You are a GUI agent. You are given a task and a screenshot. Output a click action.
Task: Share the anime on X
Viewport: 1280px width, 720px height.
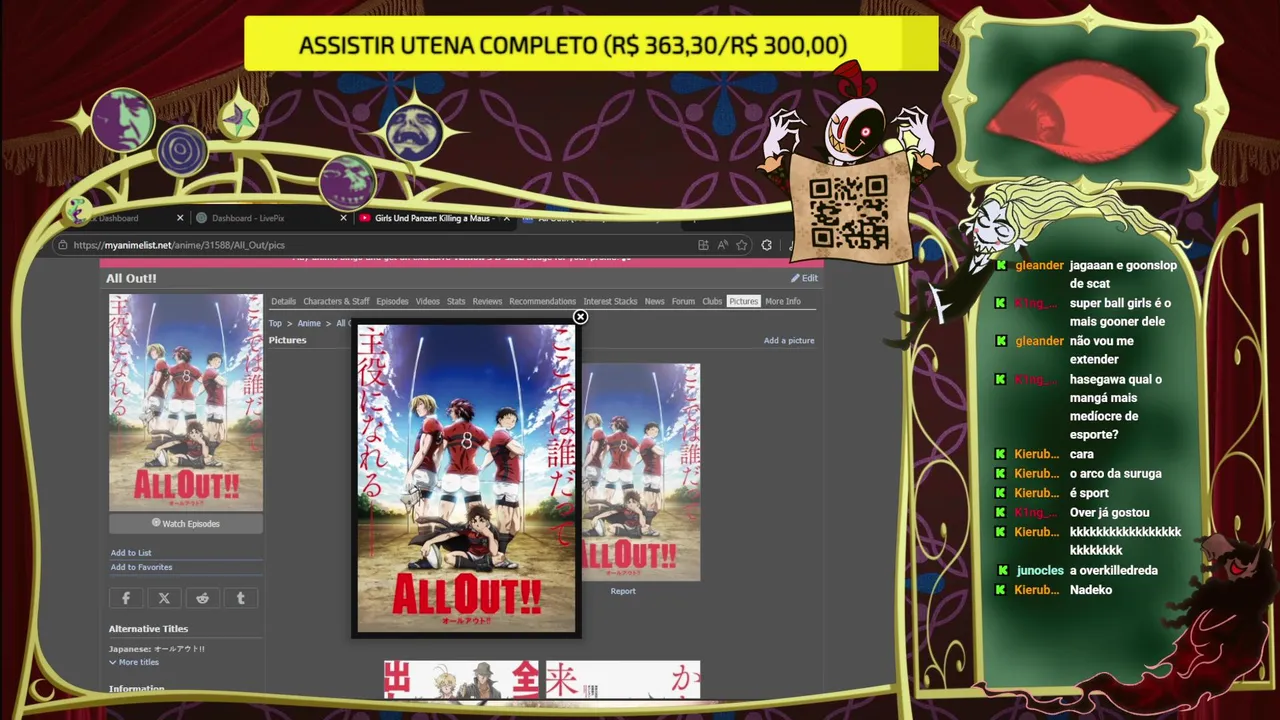[164, 598]
